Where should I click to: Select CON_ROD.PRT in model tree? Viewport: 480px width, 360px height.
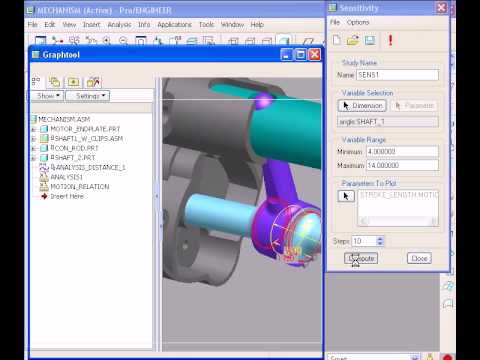click(74, 148)
